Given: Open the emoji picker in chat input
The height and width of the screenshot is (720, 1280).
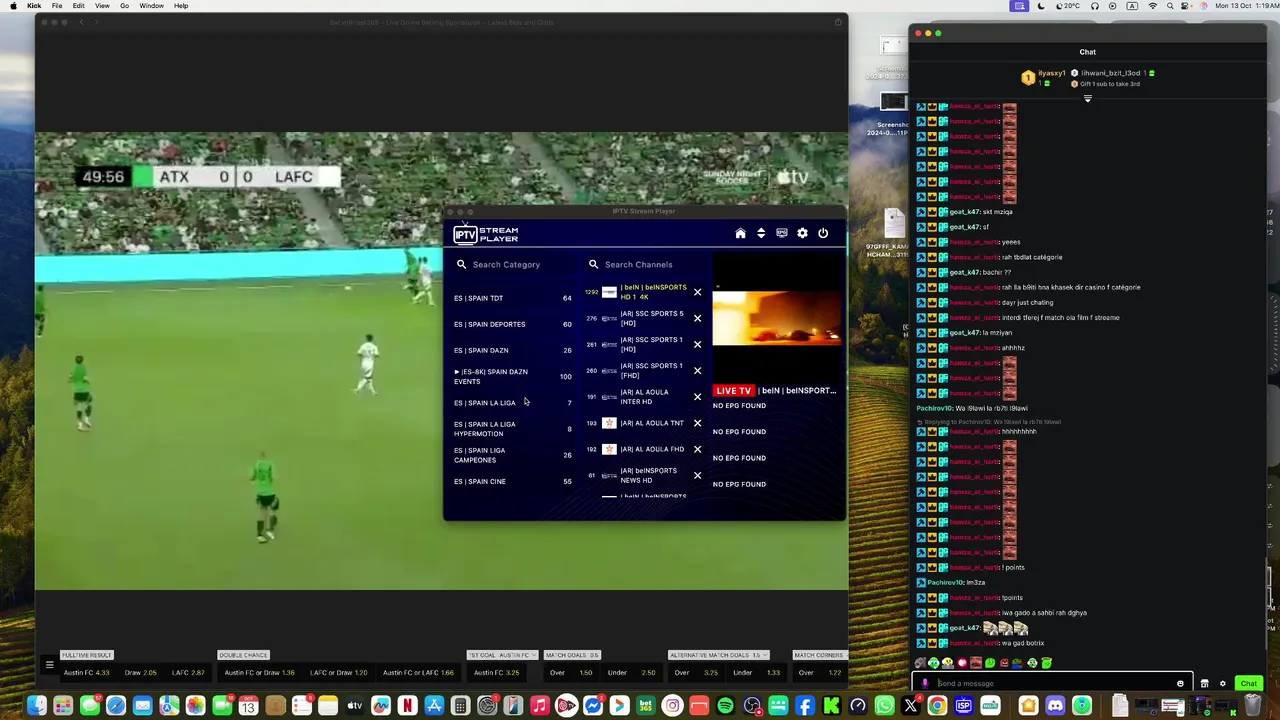Looking at the screenshot, I should tap(1180, 684).
